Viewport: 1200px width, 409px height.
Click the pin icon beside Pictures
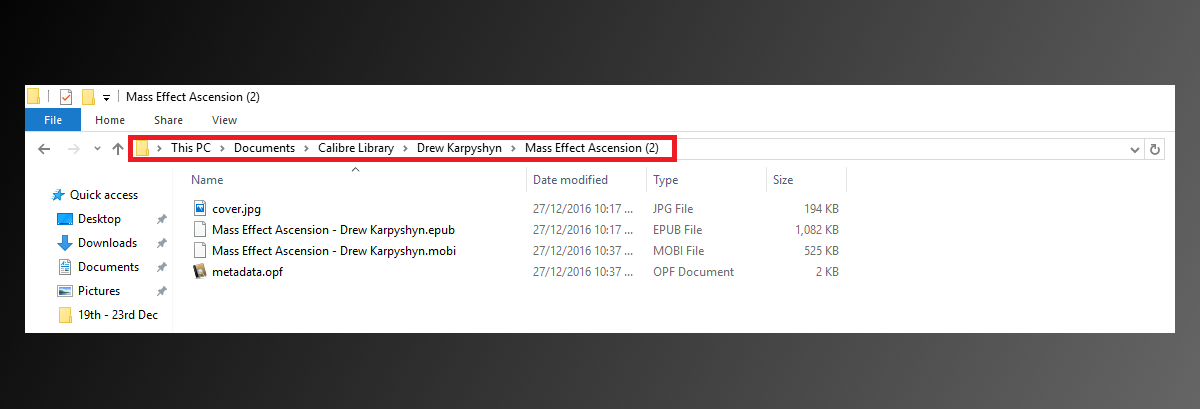click(x=162, y=291)
